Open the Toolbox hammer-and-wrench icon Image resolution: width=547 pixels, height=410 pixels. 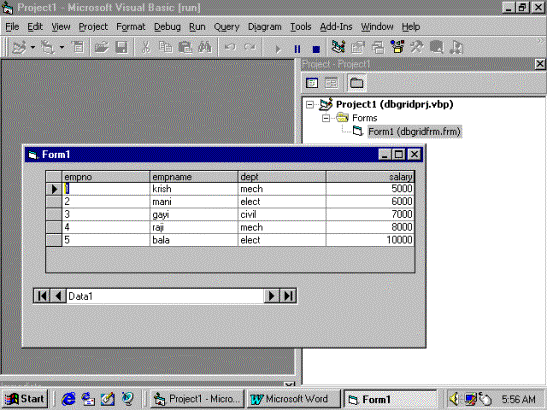pos(417,47)
